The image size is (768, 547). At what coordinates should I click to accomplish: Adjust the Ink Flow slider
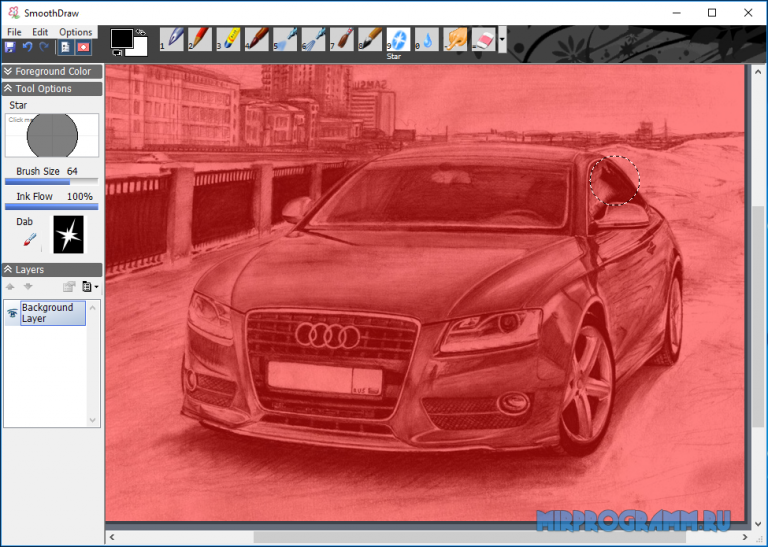coord(51,207)
